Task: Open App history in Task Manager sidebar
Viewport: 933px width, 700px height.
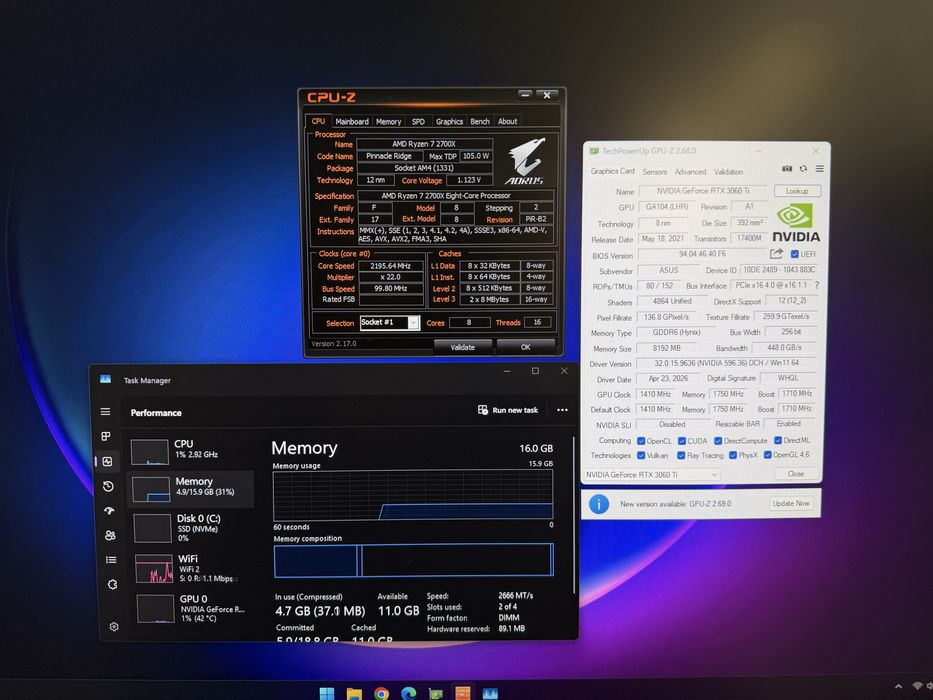Action: (x=108, y=486)
